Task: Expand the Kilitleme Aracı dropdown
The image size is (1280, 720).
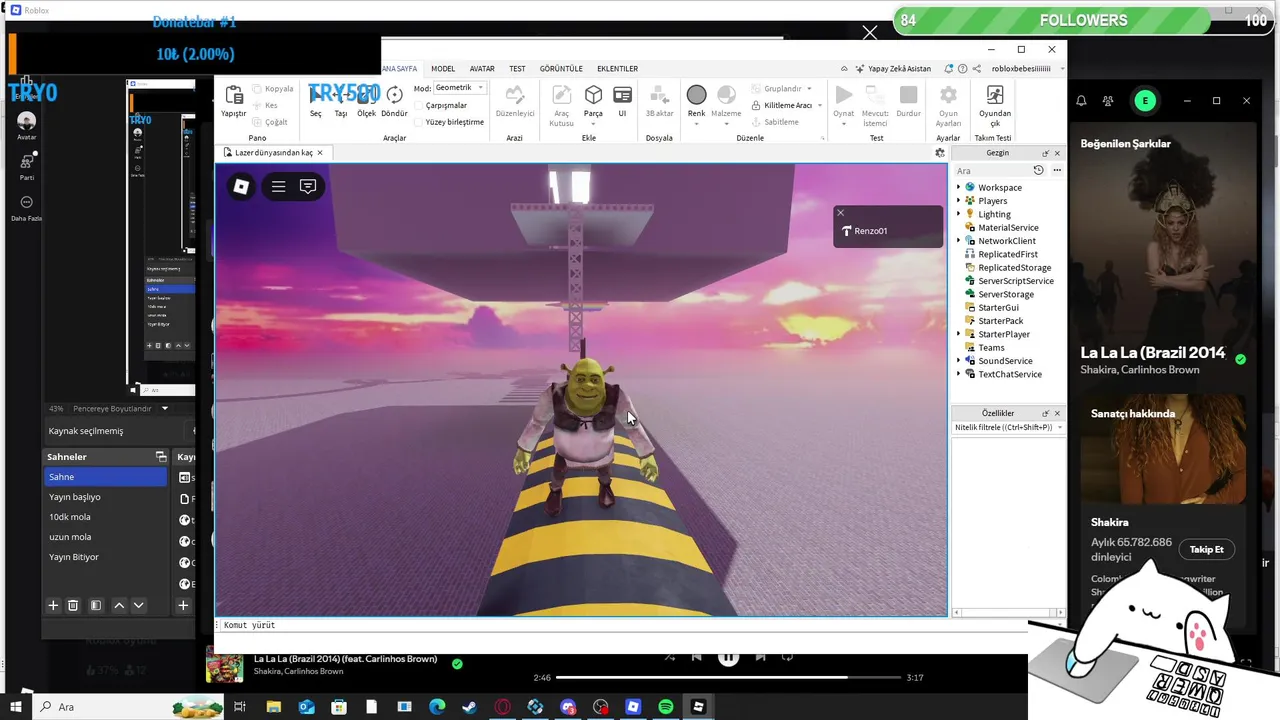Action: point(819,105)
